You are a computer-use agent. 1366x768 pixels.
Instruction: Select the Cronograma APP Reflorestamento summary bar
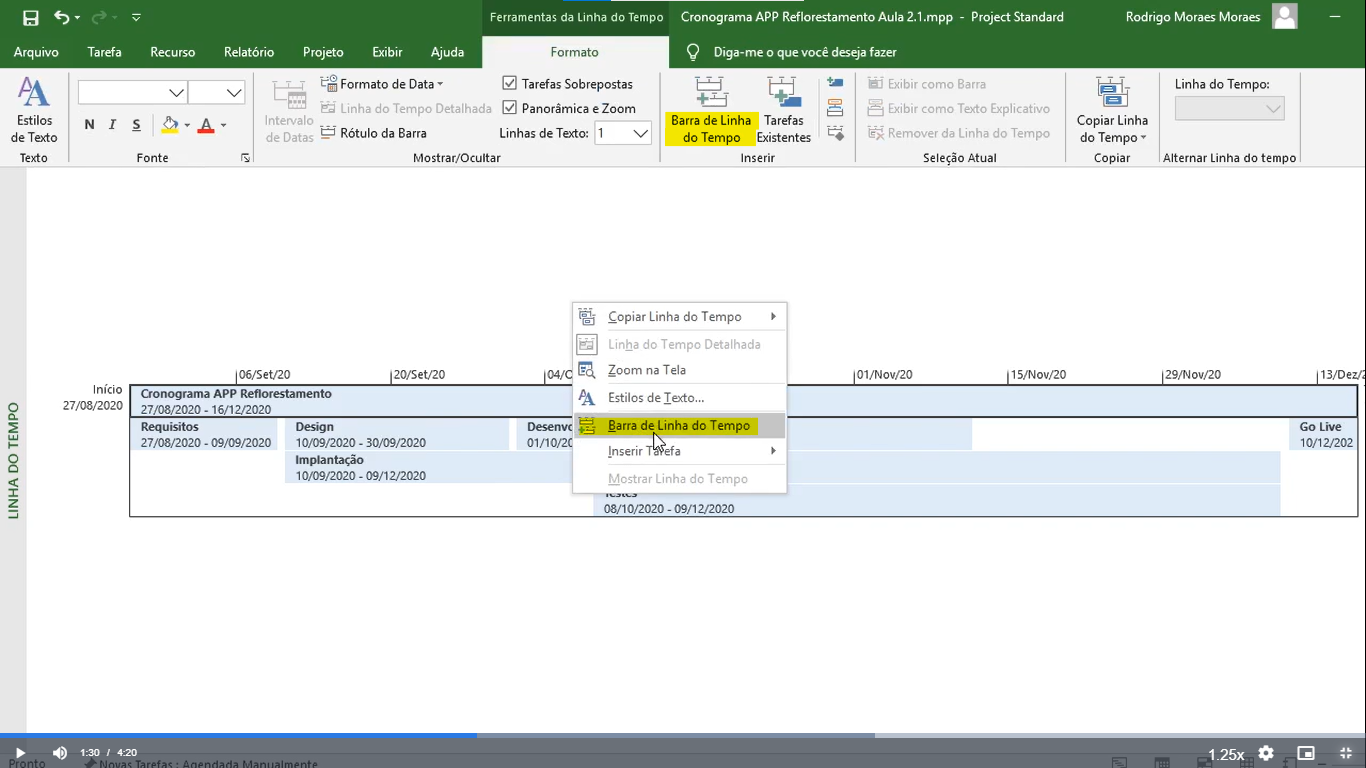(744, 401)
